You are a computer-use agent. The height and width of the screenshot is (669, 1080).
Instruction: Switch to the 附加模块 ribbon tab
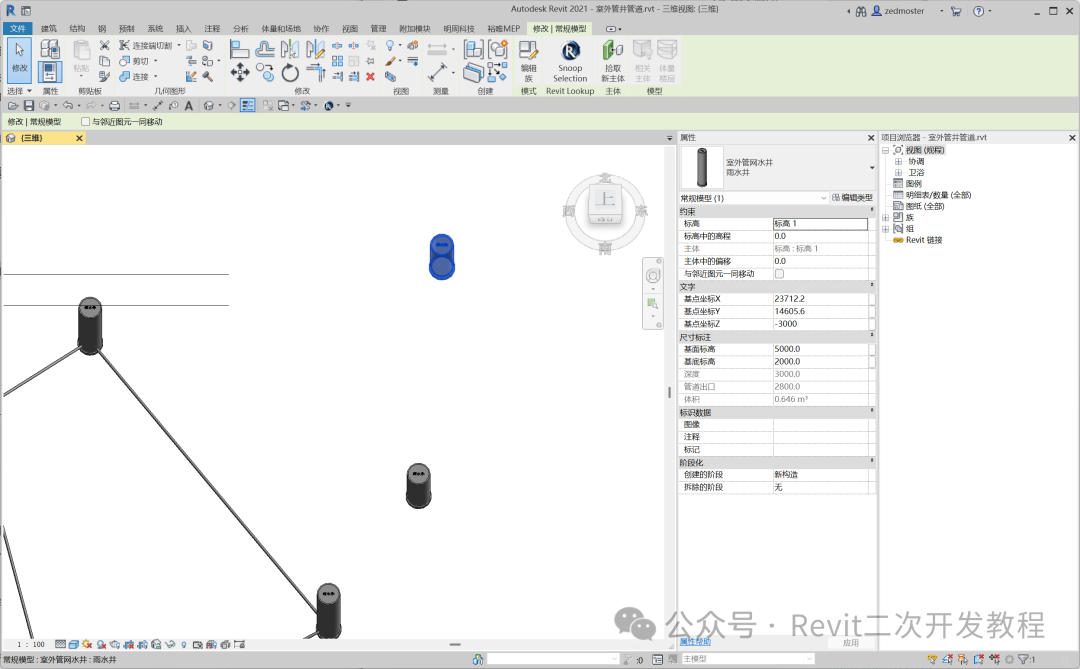click(x=415, y=28)
